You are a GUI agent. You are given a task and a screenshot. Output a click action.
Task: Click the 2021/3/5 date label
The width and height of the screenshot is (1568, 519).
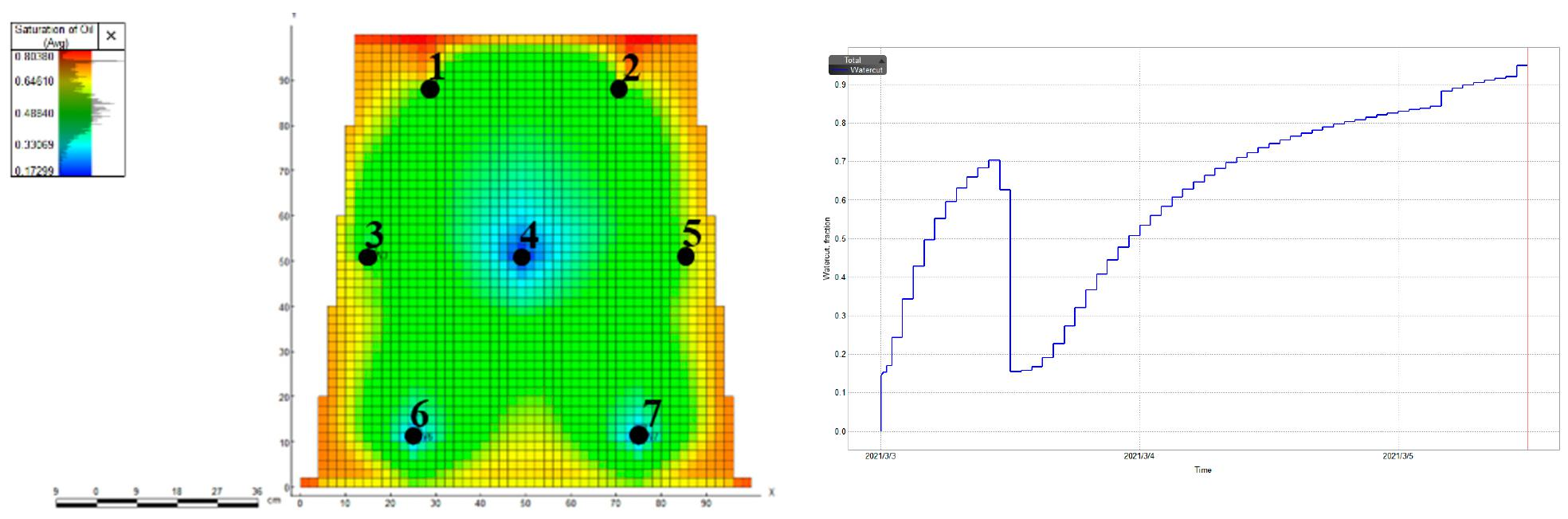tap(1398, 456)
